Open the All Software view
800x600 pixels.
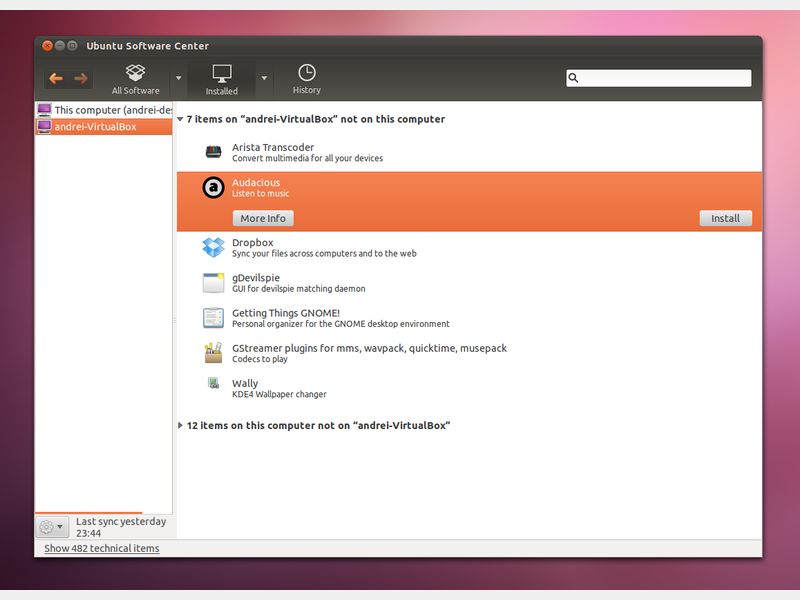135,79
